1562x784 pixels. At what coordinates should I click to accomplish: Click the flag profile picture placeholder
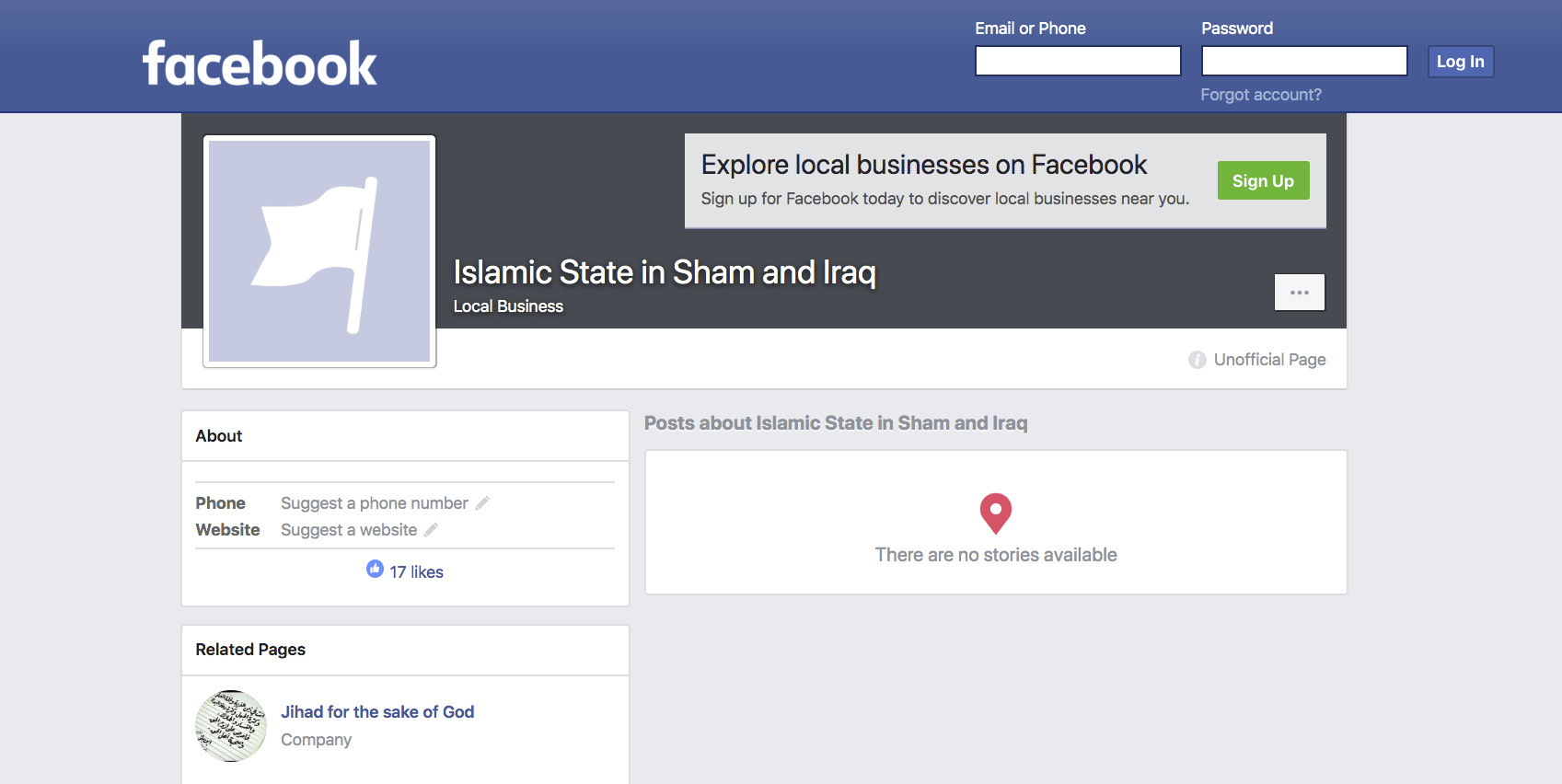[319, 251]
